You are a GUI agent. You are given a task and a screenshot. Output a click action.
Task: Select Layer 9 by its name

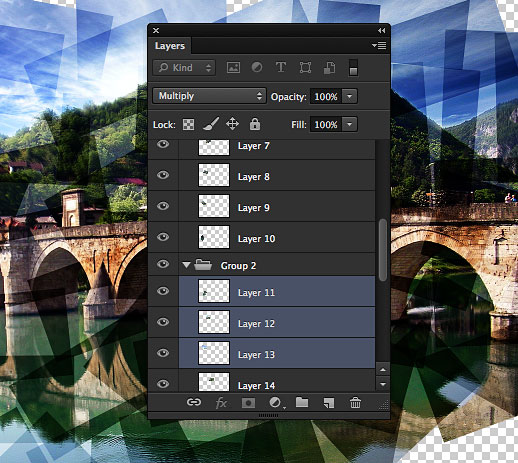point(254,208)
